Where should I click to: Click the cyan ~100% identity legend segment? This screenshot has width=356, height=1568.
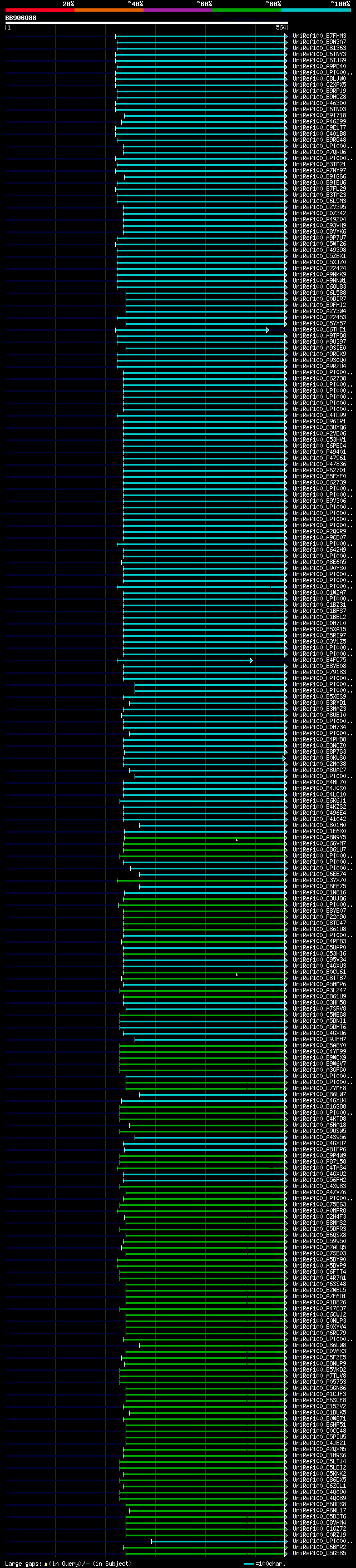tap(317, 10)
